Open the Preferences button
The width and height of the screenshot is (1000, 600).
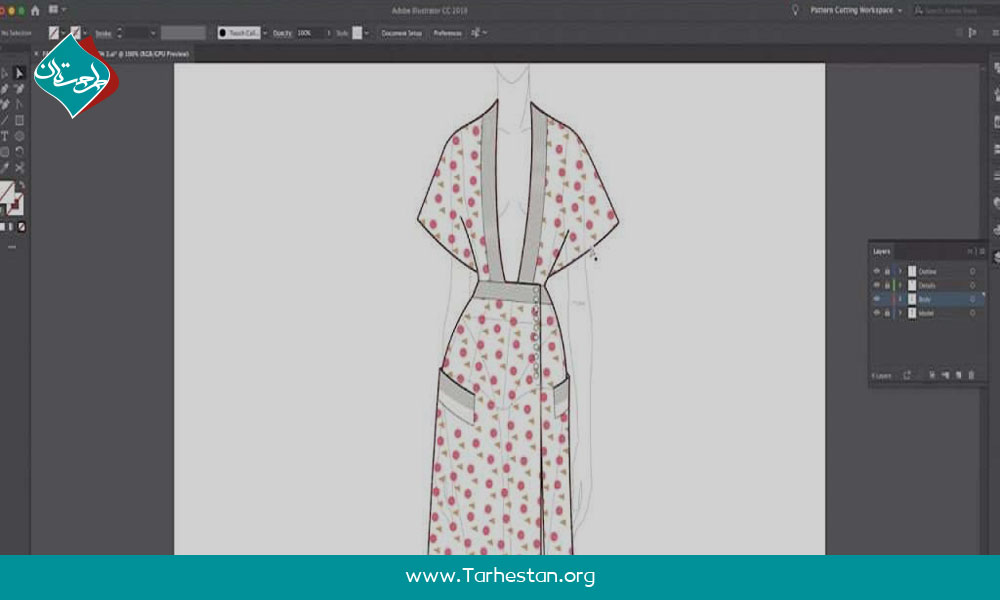(x=447, y=33)
